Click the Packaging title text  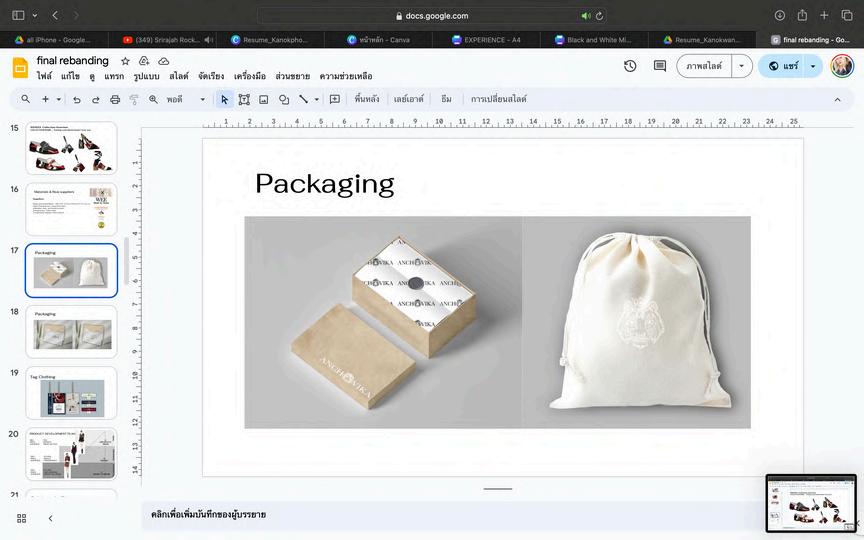(x=325, y=184)
